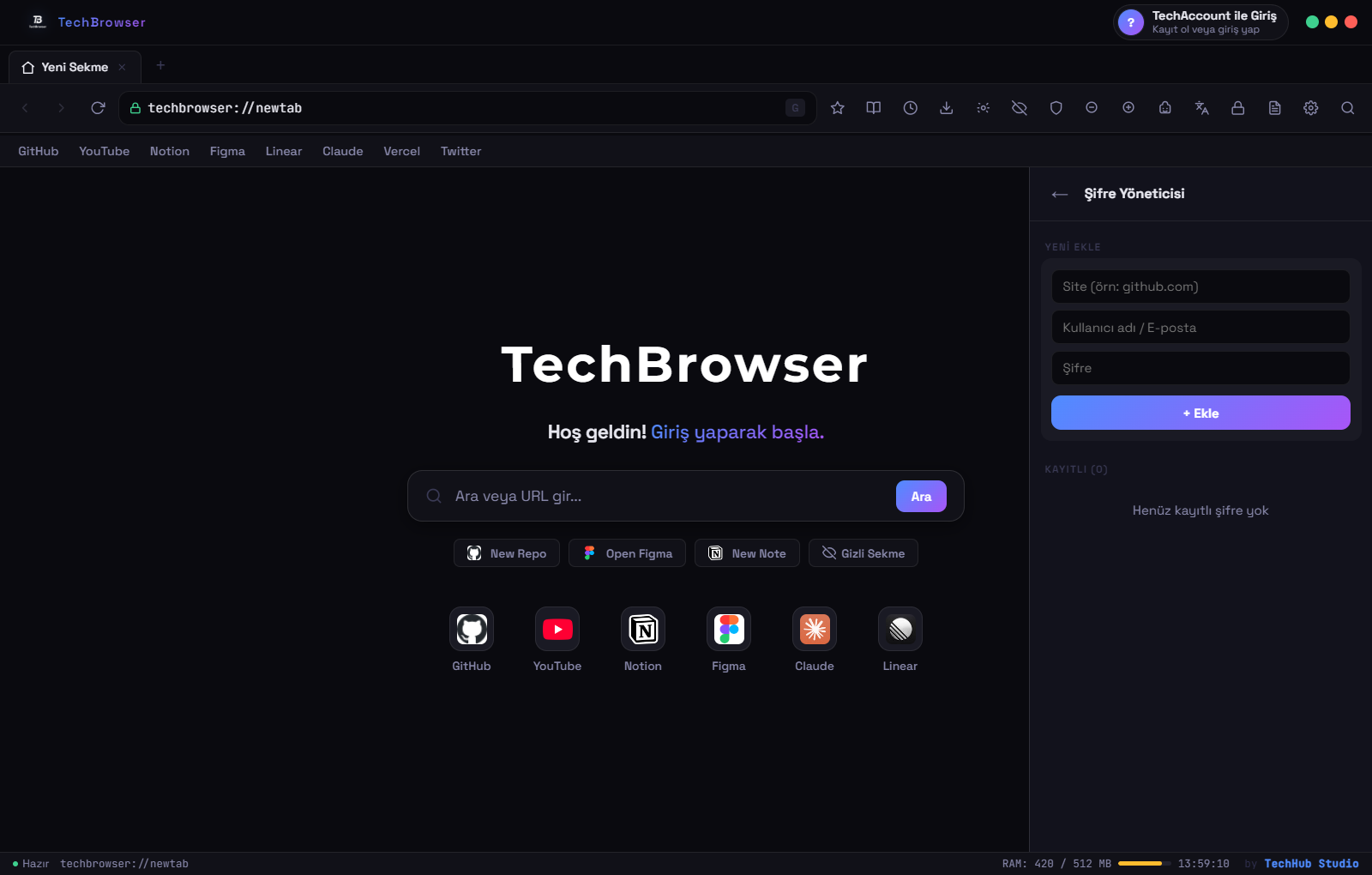Click the TechHub Studio link
Image resolution: width=1372 pixels, height=875 pixels.
pos(1311,864)
